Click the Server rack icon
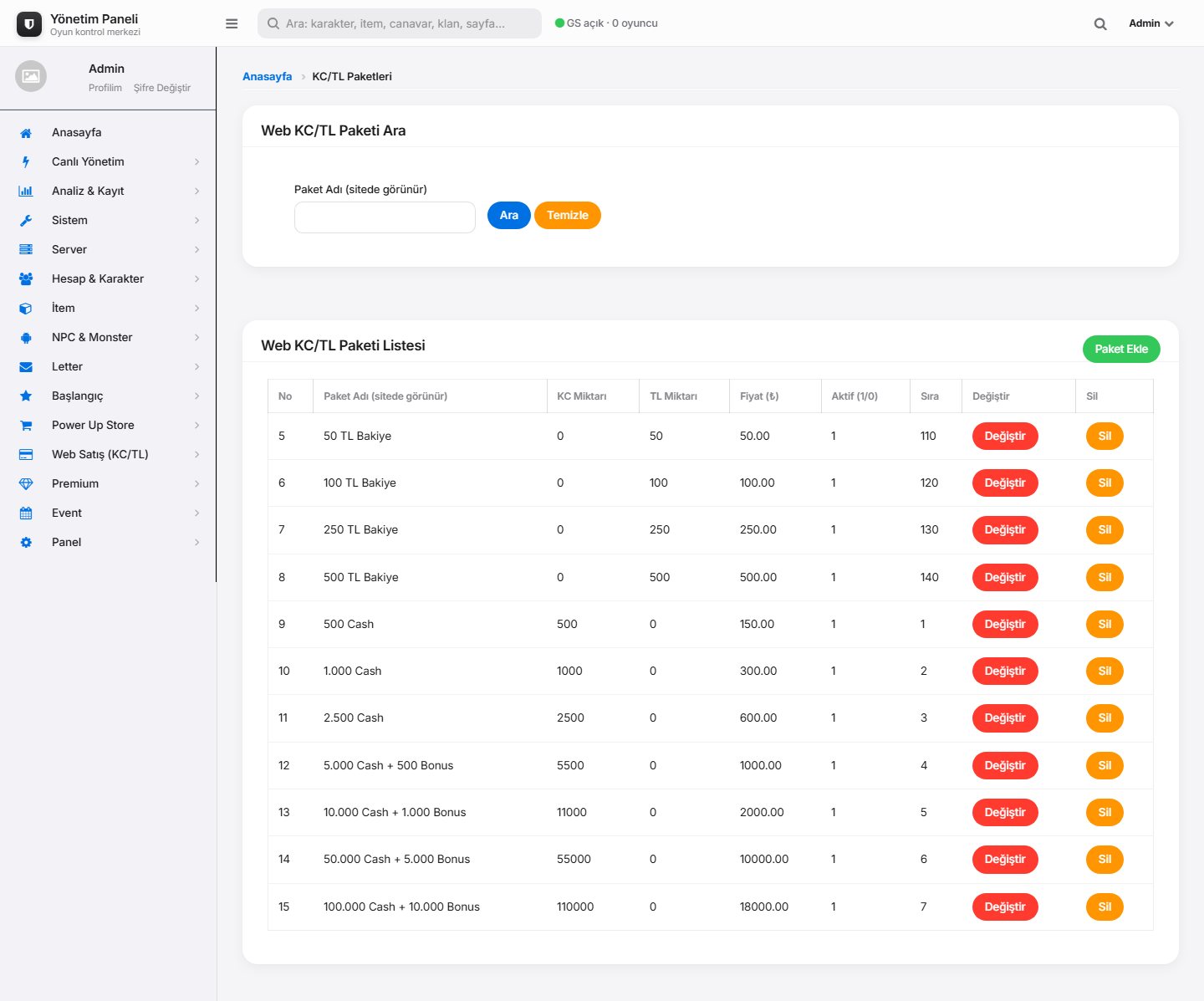Viewport: 1204px width, 1001px height. (x=26, y=250)
